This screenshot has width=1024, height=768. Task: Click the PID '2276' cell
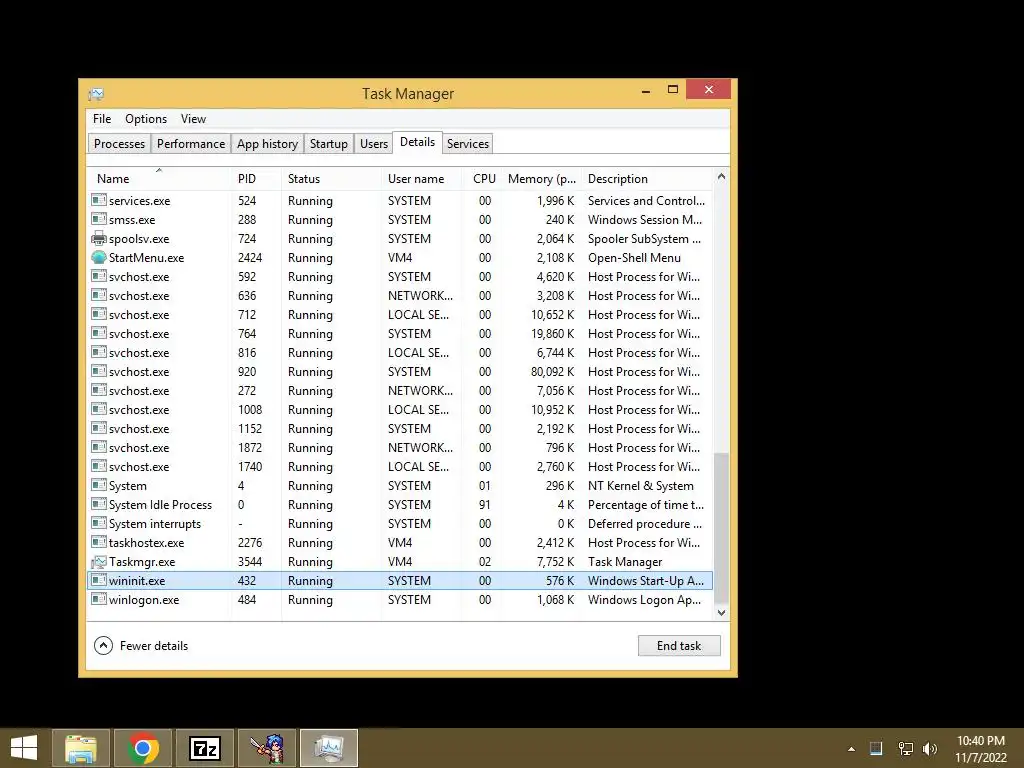(249, 543)
